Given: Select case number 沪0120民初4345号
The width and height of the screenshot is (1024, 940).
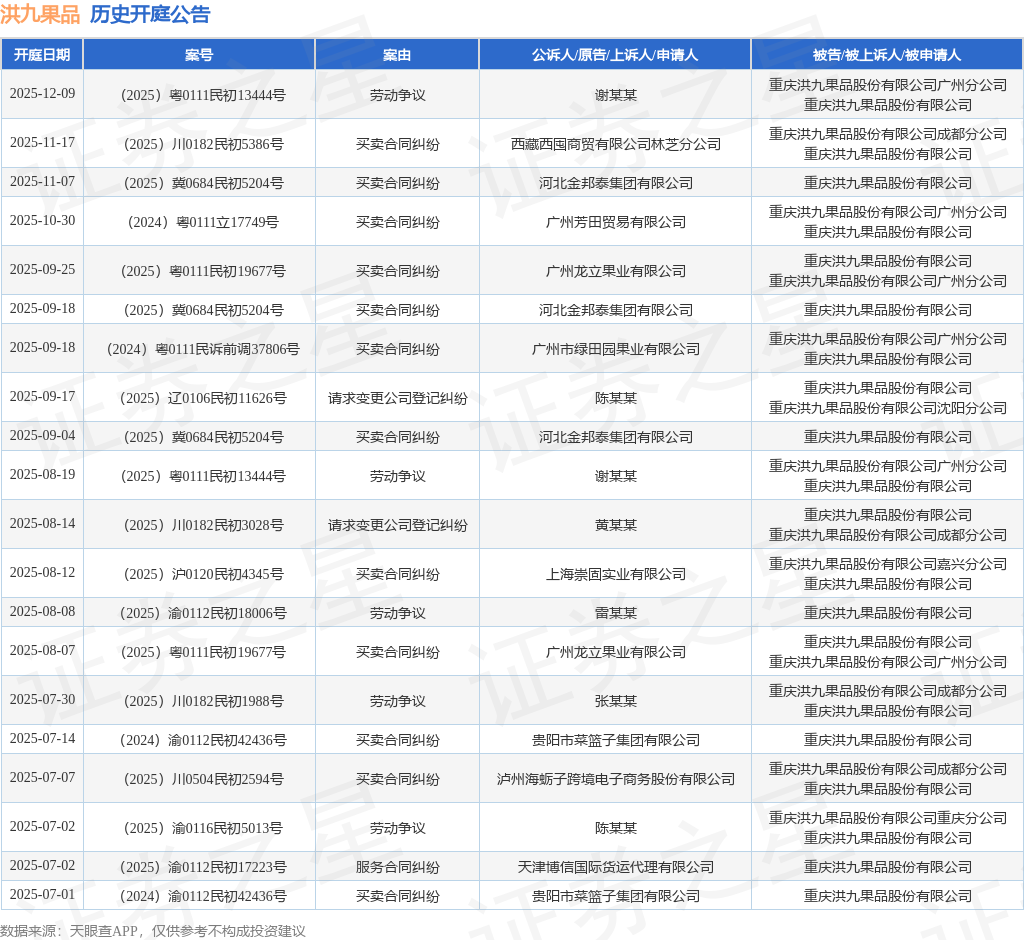Looking at the screenshot, I should [x=203, y=575].
